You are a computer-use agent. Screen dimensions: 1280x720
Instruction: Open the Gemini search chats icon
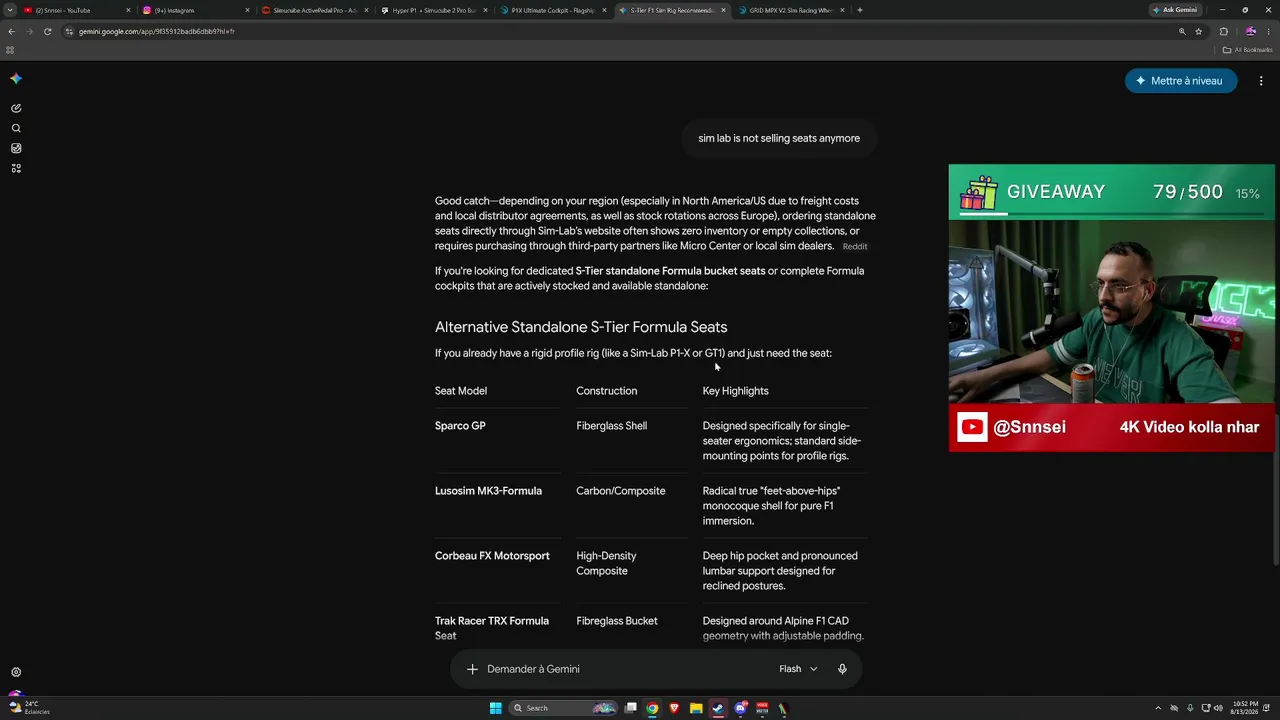16,128
